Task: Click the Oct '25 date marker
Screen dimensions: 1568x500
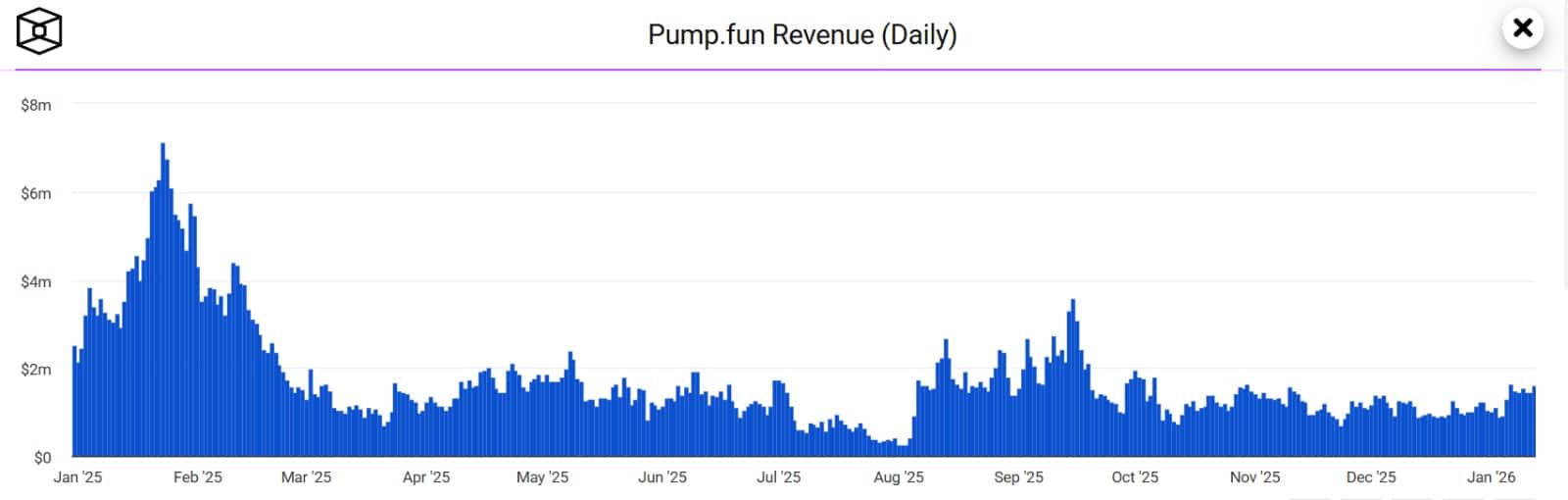Action: [x=1135, y=477]
